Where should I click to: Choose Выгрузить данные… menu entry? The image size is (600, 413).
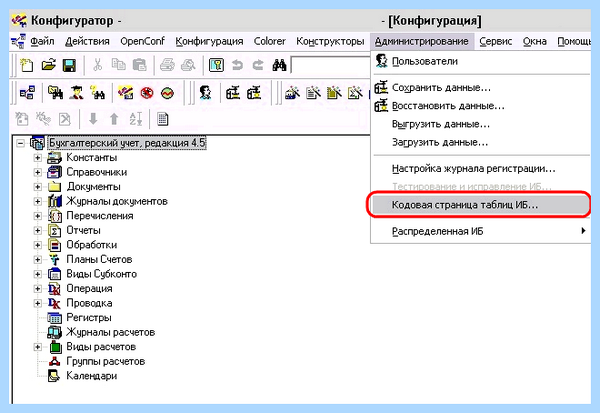(x=481, y=124)
